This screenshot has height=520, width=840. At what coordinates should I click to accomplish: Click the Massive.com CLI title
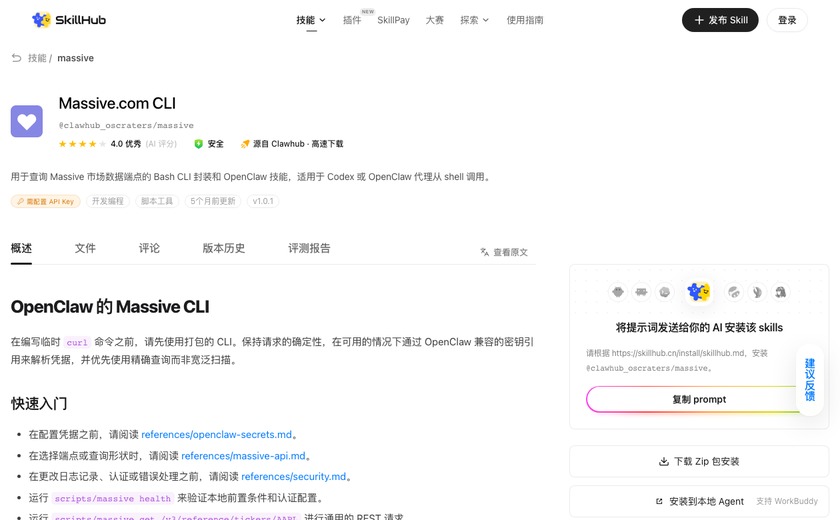pos(117,103)
